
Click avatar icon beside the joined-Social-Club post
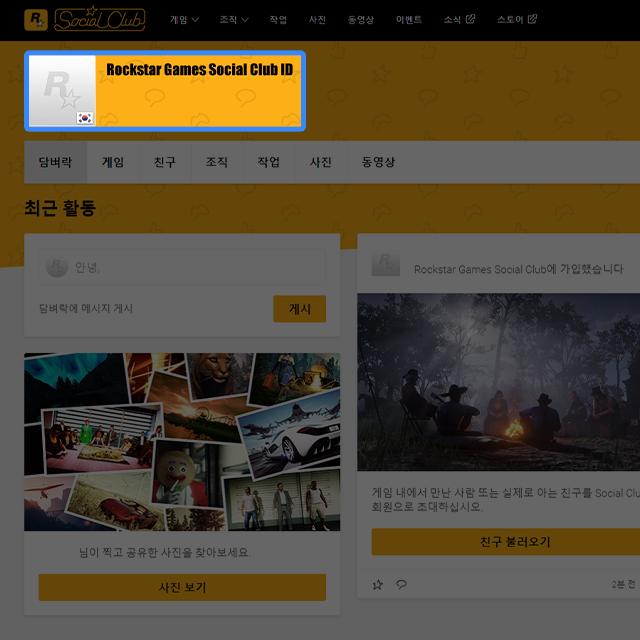386,264
